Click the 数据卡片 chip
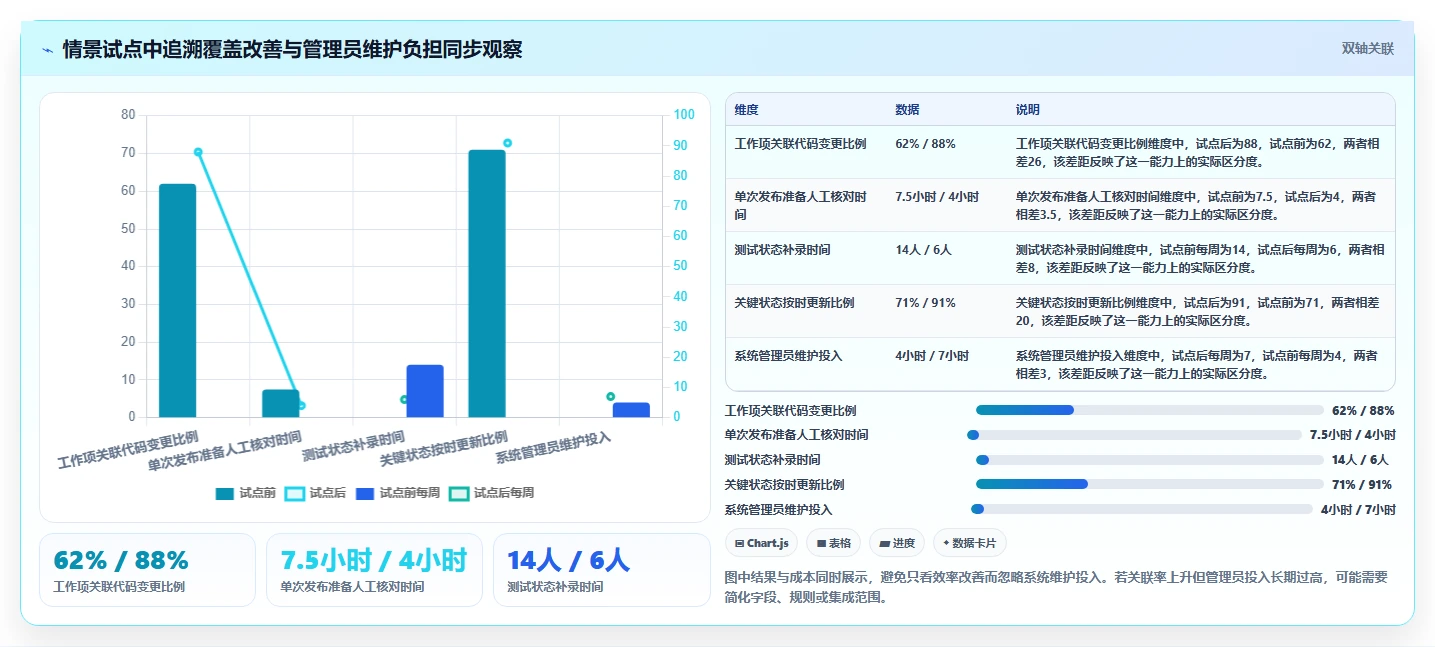 970,543
